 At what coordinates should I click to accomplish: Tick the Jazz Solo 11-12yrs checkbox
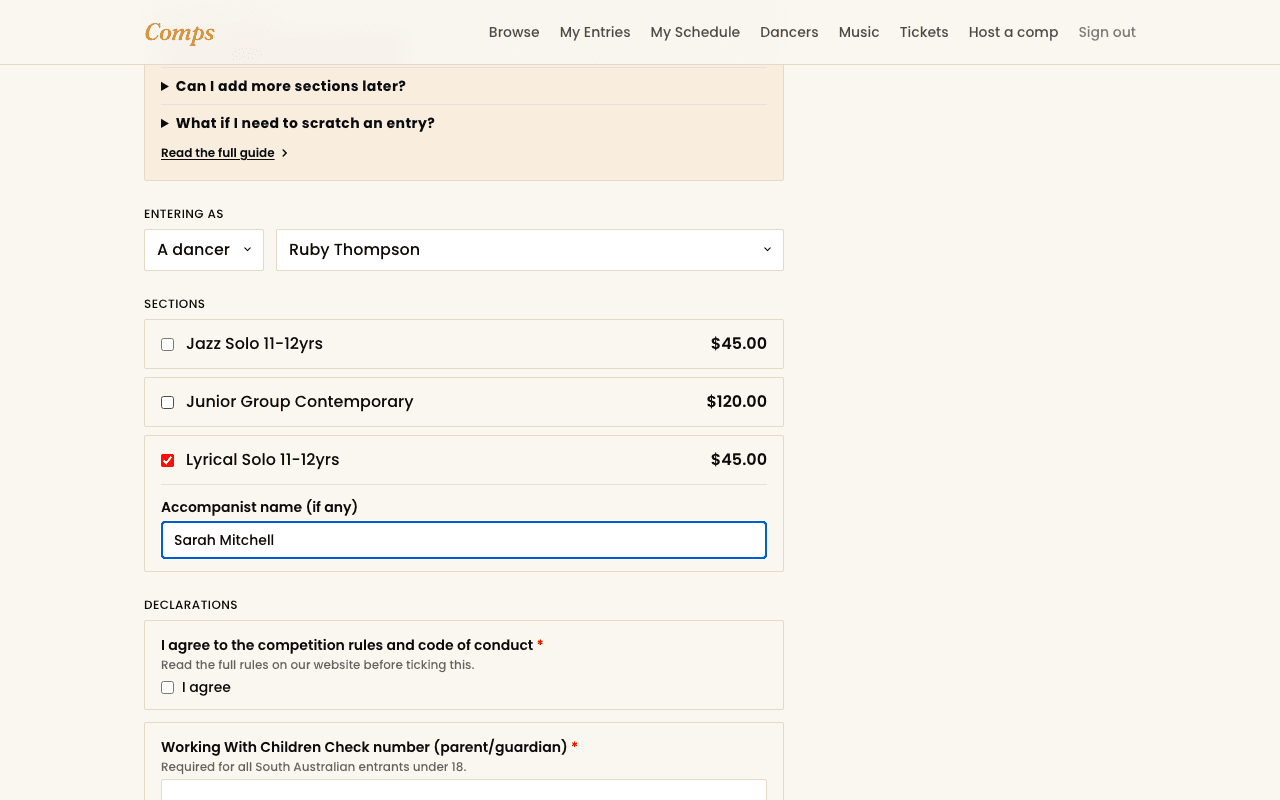click(167, 344)
